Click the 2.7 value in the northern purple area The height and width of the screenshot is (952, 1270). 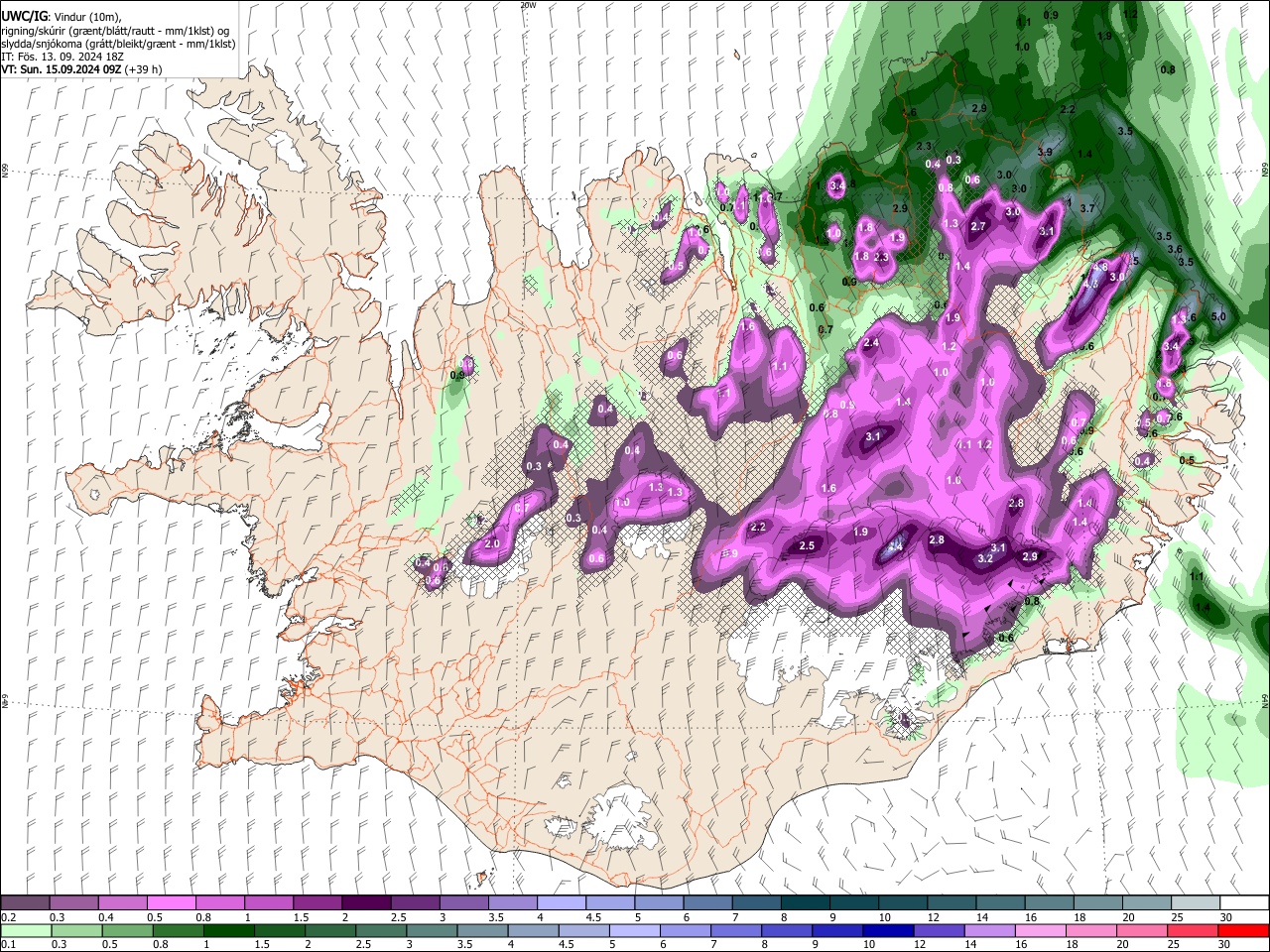click(978, 227)
